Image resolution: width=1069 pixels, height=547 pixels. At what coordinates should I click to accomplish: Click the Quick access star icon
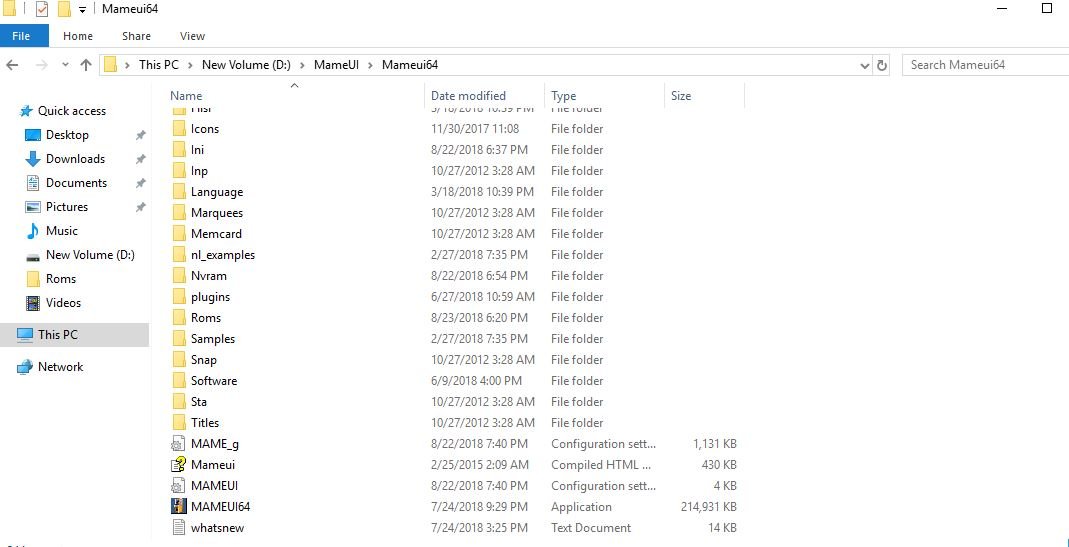26,111
